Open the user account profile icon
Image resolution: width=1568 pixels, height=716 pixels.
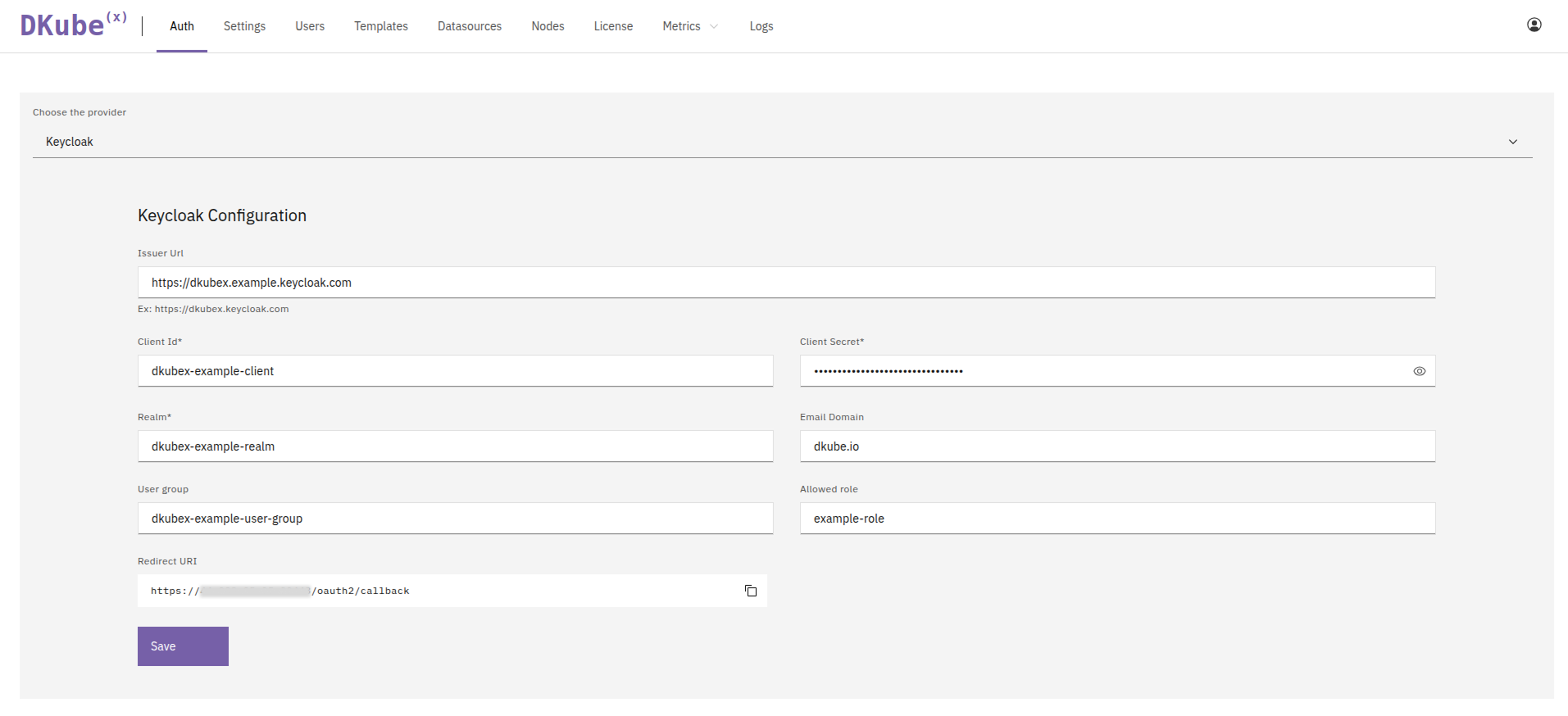click(1534, 25)
